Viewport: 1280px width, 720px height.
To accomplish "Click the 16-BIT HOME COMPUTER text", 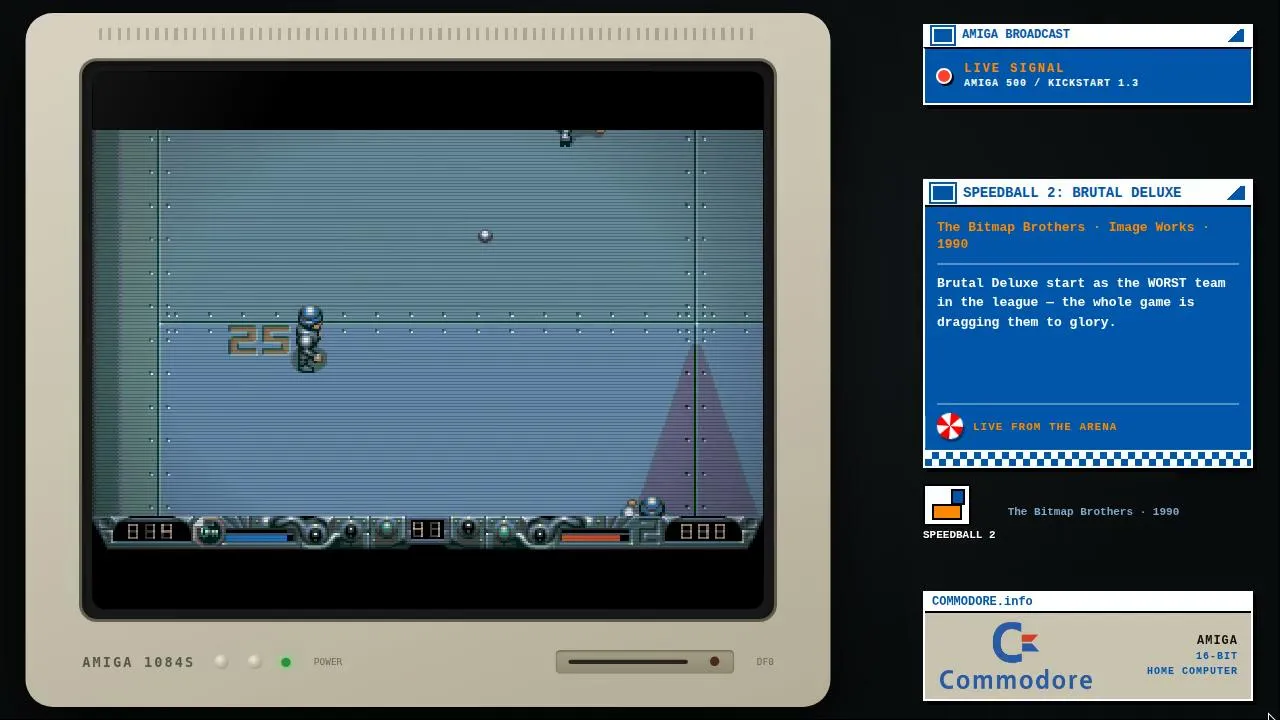I will click(1192, 664).
